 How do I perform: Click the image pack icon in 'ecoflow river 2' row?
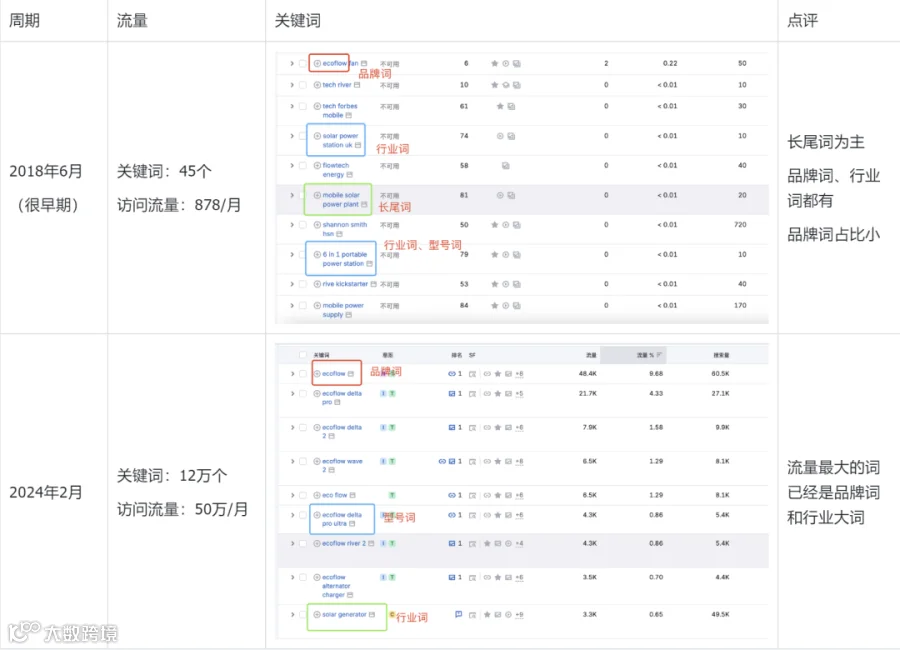click(x=498, y=543)
